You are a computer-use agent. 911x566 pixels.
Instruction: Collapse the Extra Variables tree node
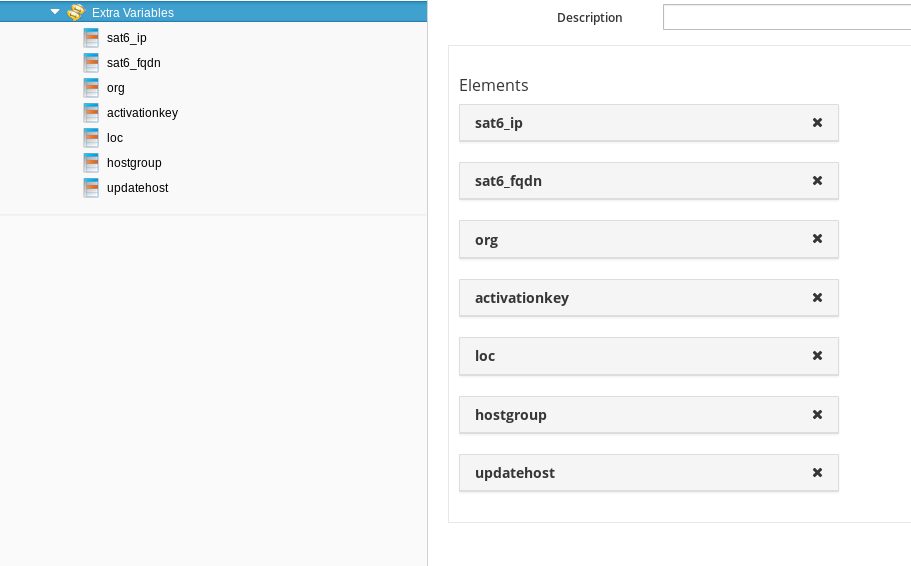point(55,12)
